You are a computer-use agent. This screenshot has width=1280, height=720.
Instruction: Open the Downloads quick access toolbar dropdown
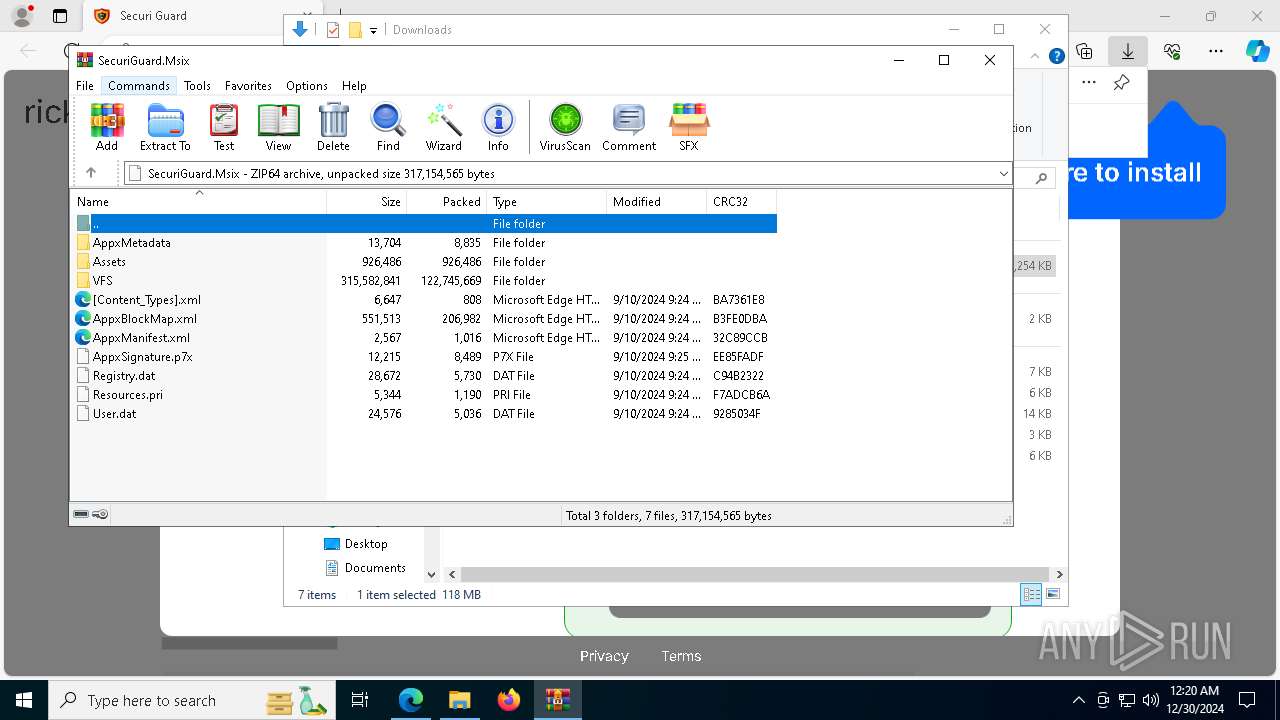coord(373,30)
